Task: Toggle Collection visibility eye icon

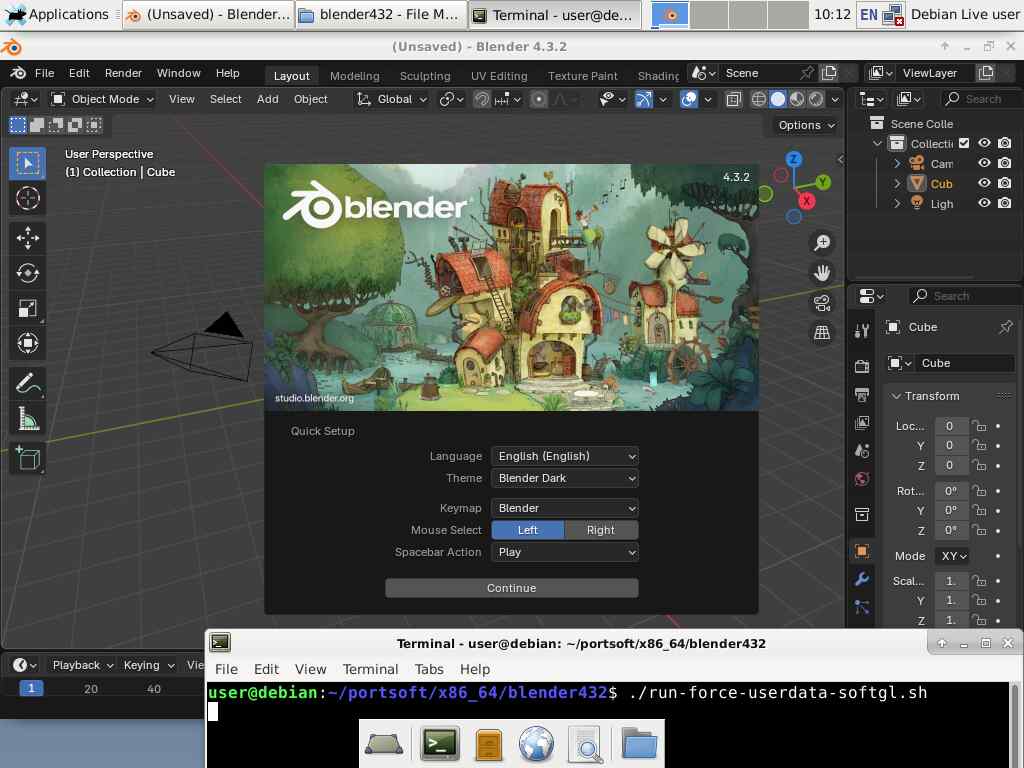Action: (984, 143)
